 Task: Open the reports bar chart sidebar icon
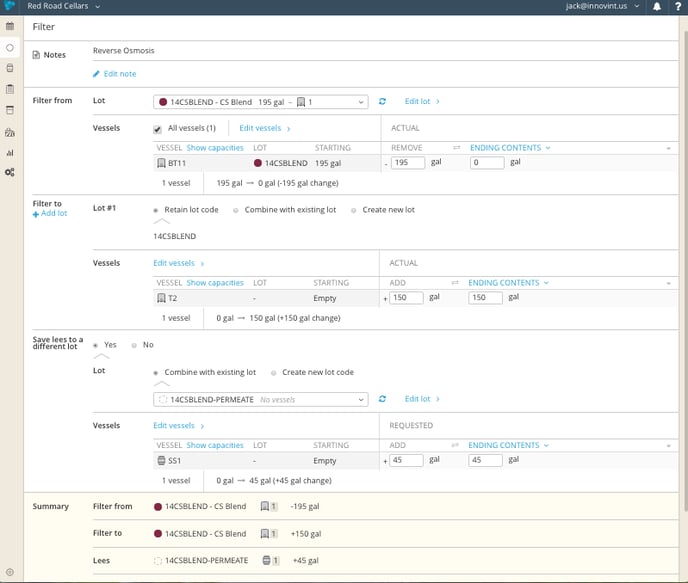click(10, 153)
